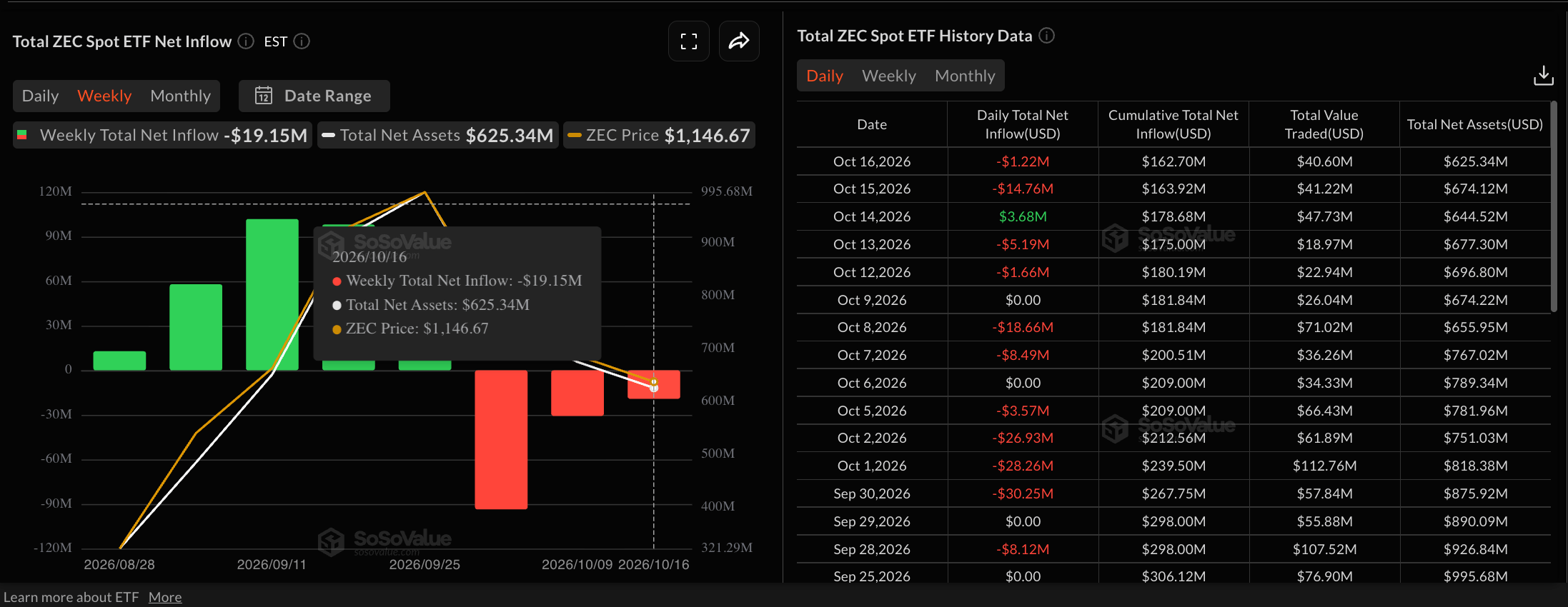Image resolution: width=1568 pixels, height=607 pixels.
Task: Open the Date Range calendar picker
Action: 314,96
